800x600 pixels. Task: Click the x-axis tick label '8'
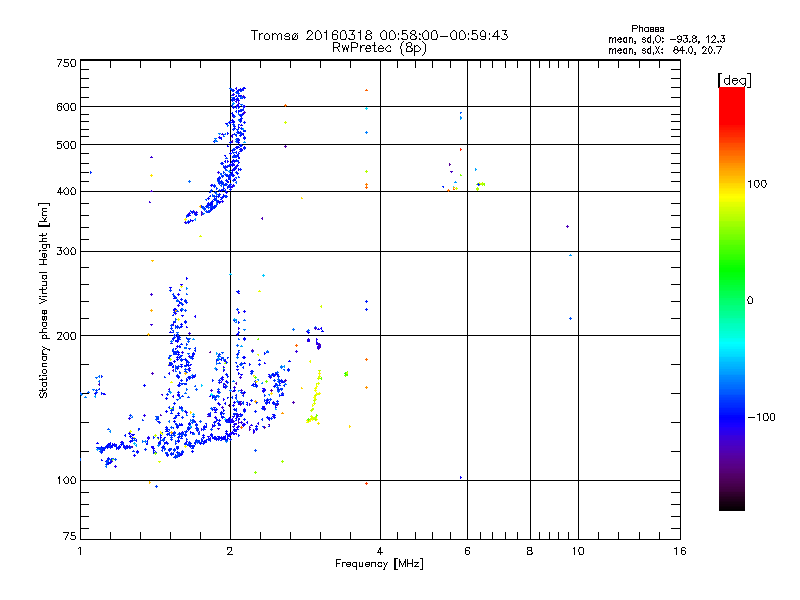(x=530, y=551)
